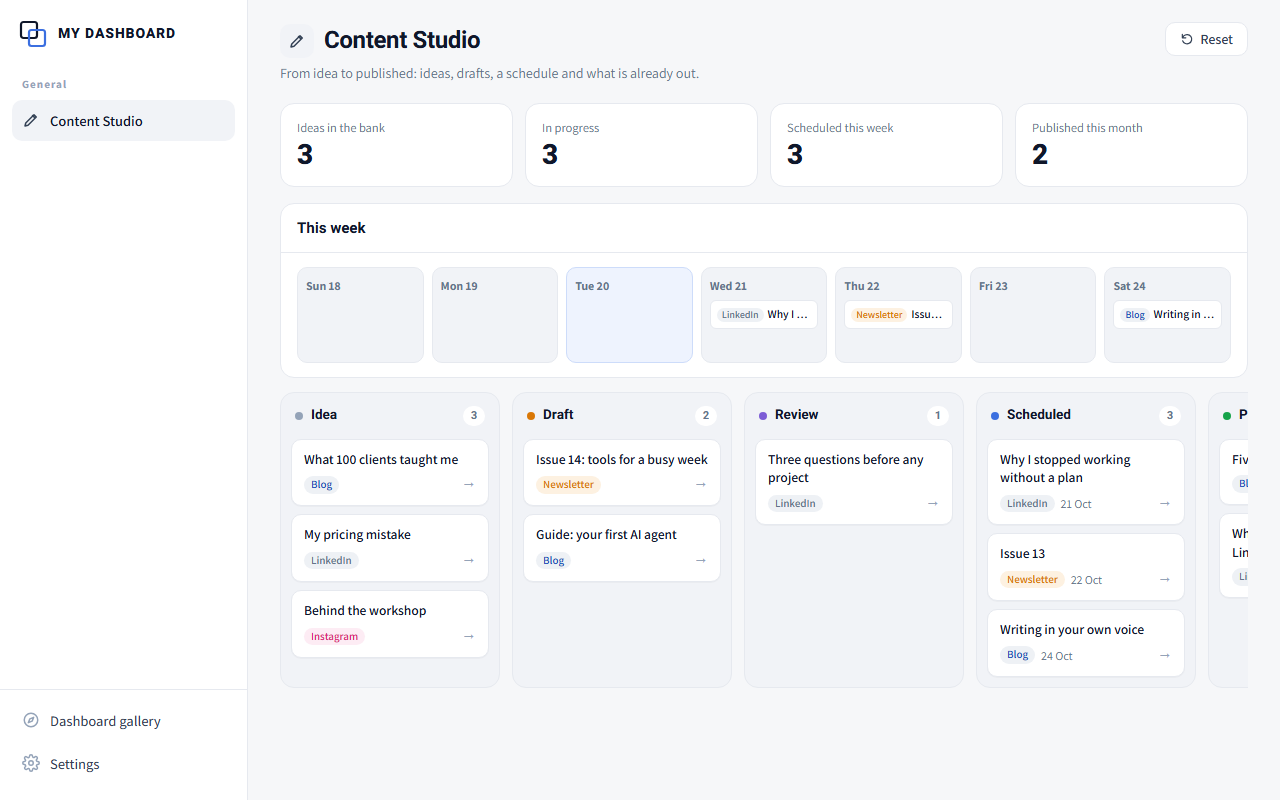This screenshot has width=1280, height=800.
Task: Click arrow on 'Behind the workshop' card
Action: [469, 637]
